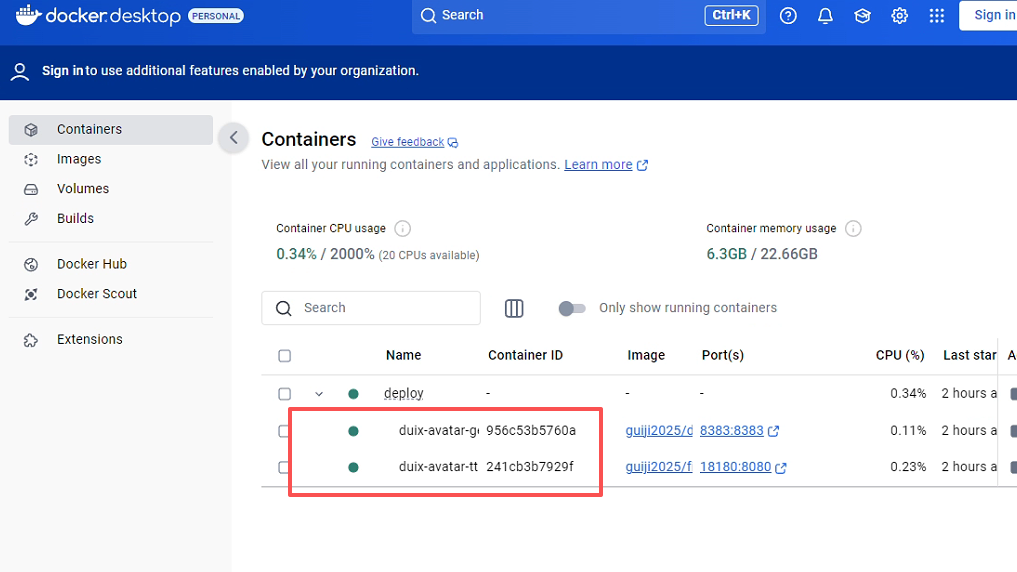Open the Learn more link
The width and height of the screenshot is (1017, 572).
598,165
